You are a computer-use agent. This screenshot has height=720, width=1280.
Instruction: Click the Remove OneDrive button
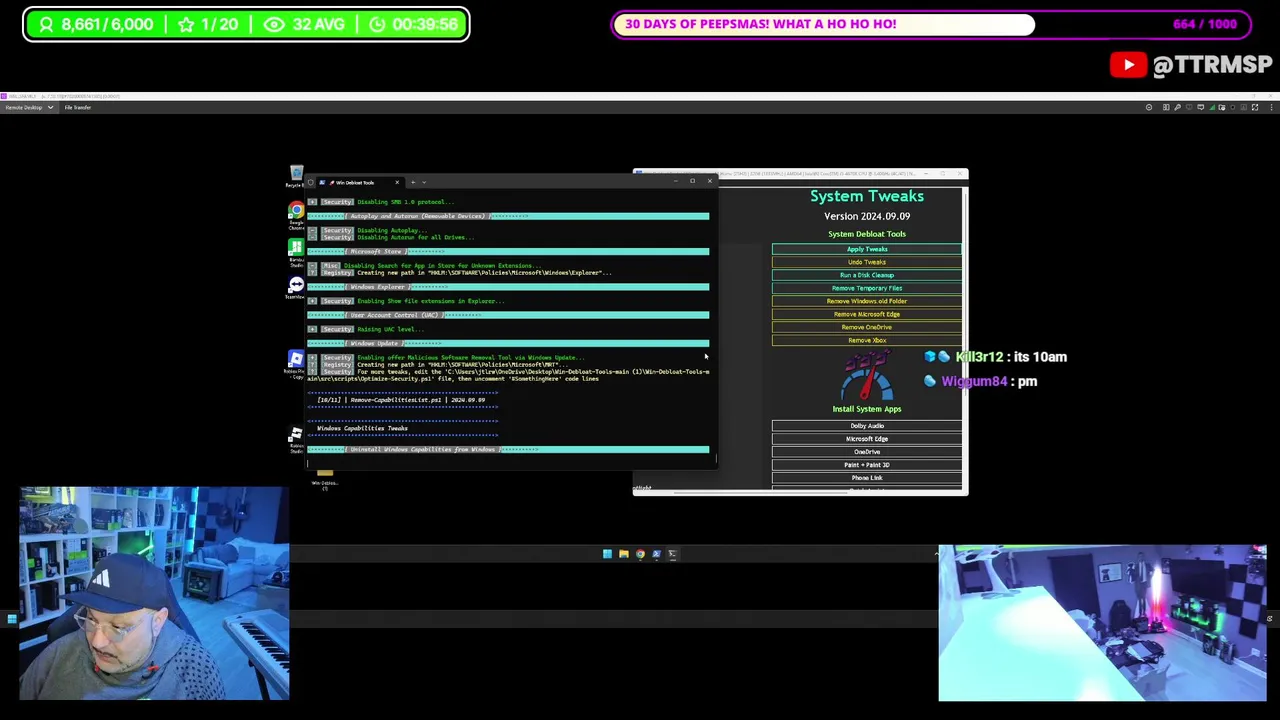tap(867, 327)
